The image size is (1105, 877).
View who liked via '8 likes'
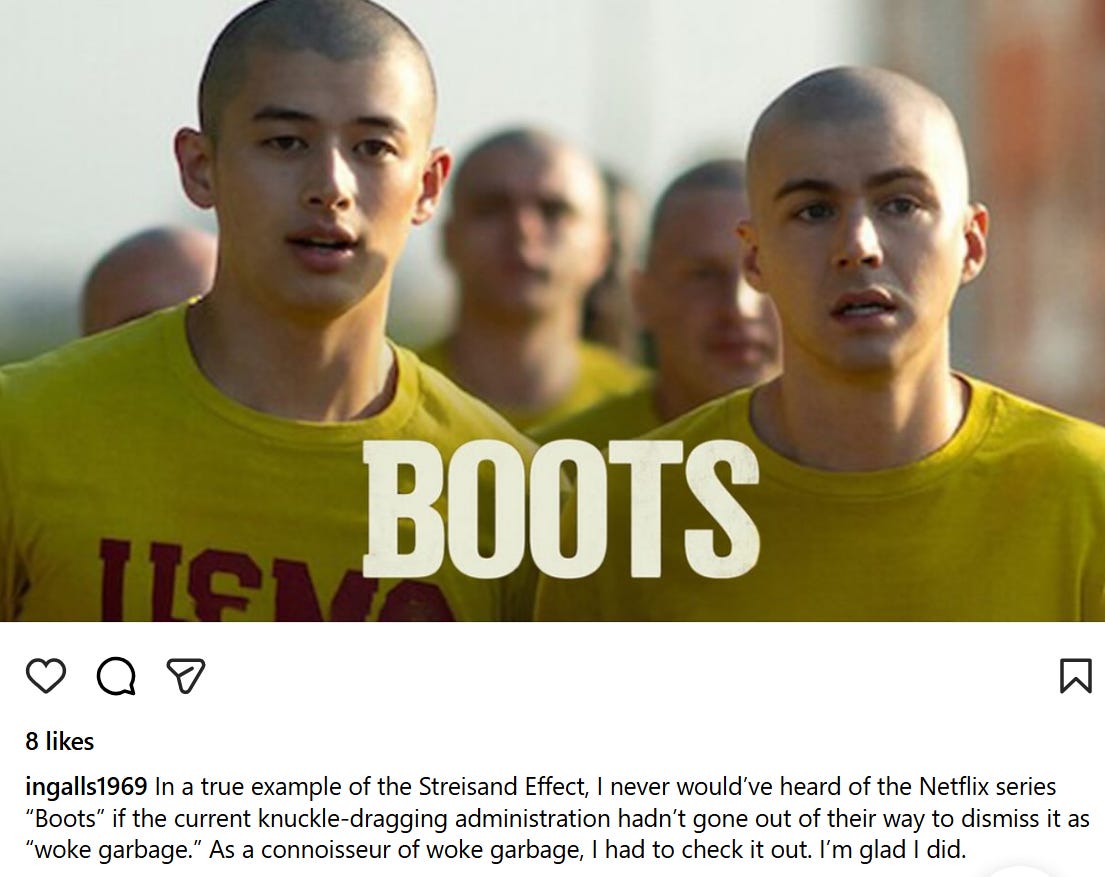(x=59, y=741)
